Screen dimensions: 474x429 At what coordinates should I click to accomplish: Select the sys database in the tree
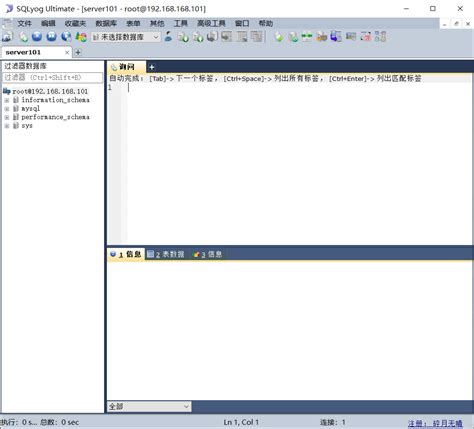[27, 126]
